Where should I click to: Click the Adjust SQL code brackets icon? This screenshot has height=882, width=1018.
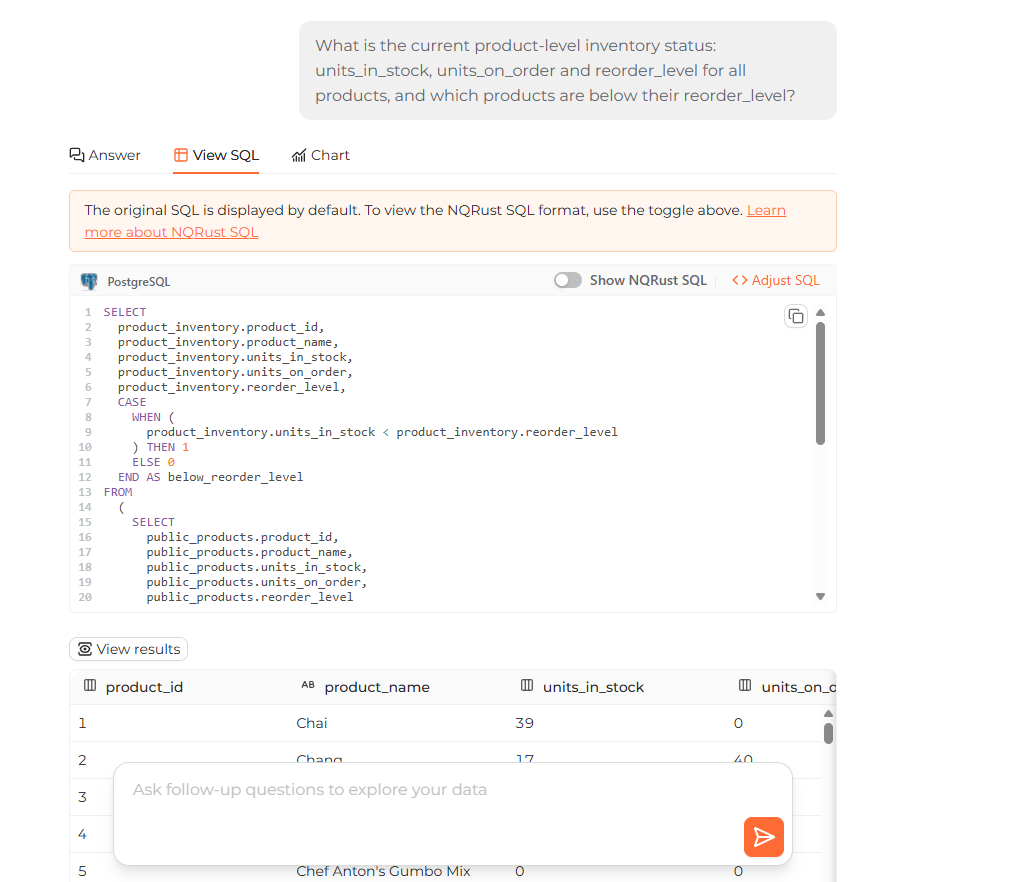tap(739, 280)
